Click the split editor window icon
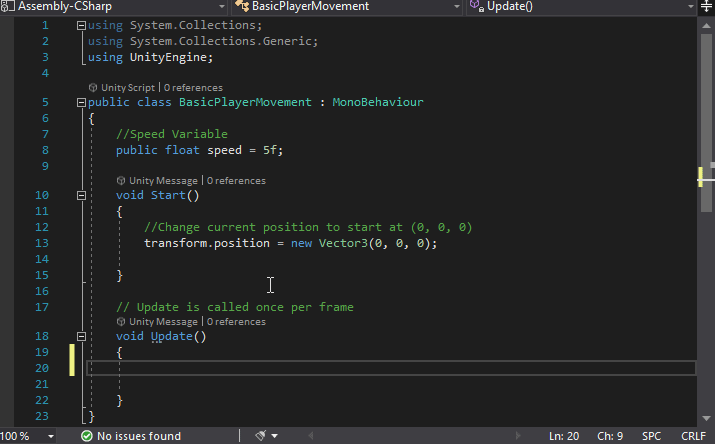715x444 pixels. 706,6
